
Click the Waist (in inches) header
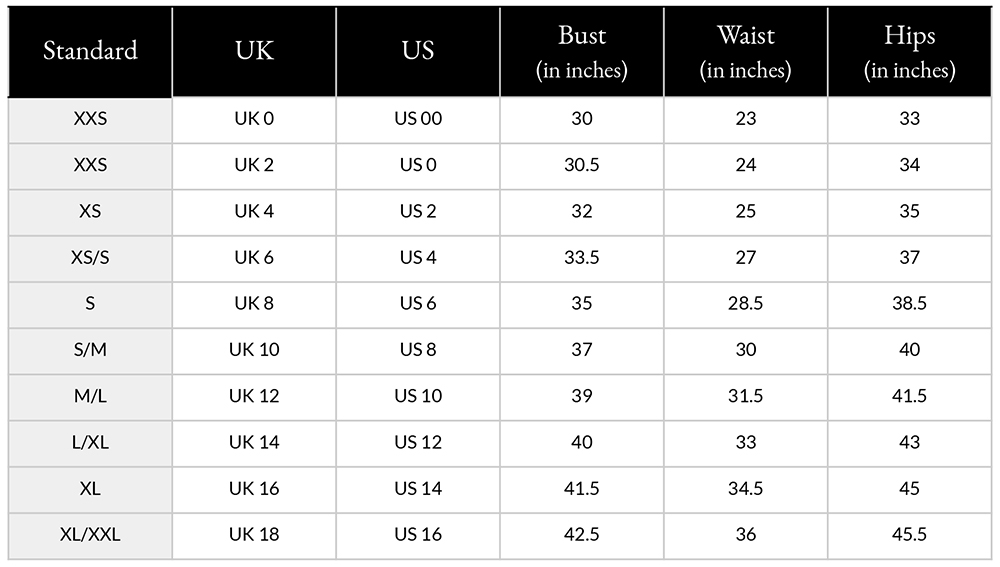(x=746, y=52)
